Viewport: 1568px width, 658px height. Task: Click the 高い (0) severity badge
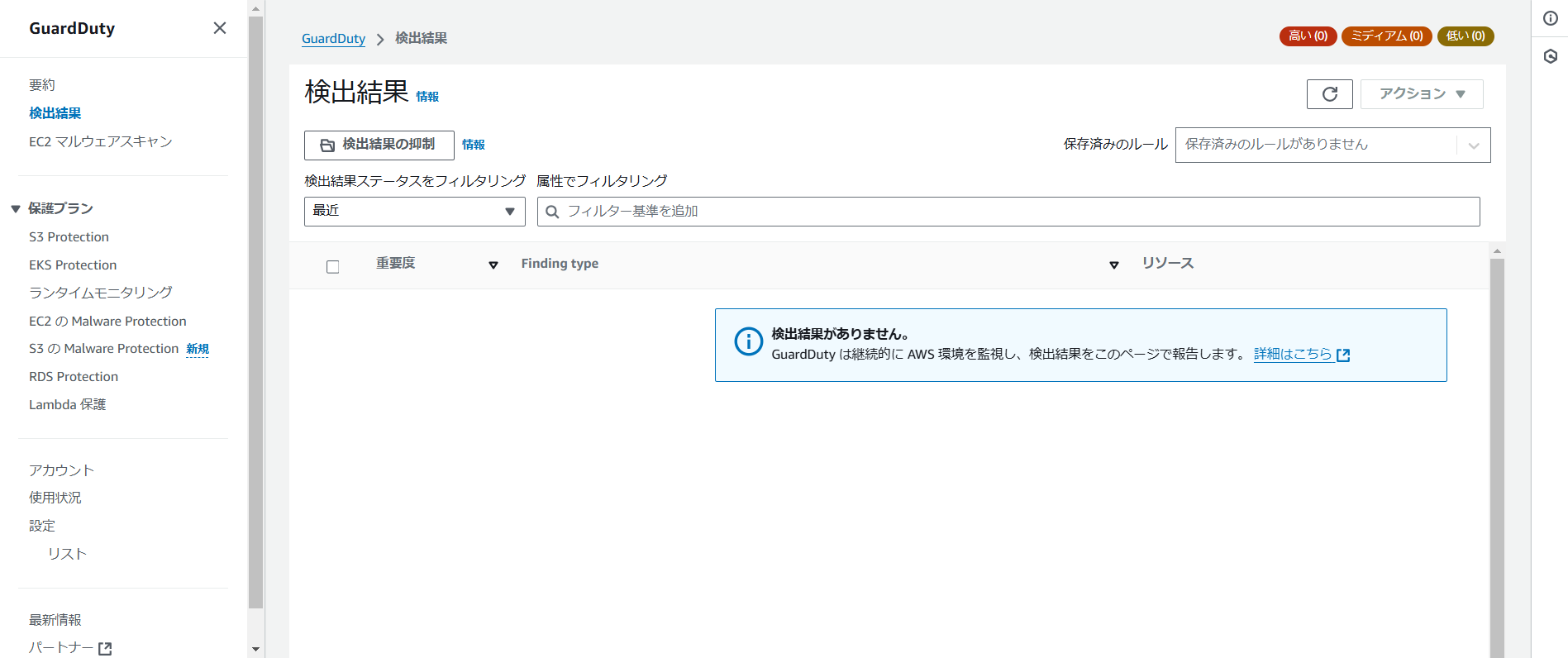click(x=1308, y=36)
